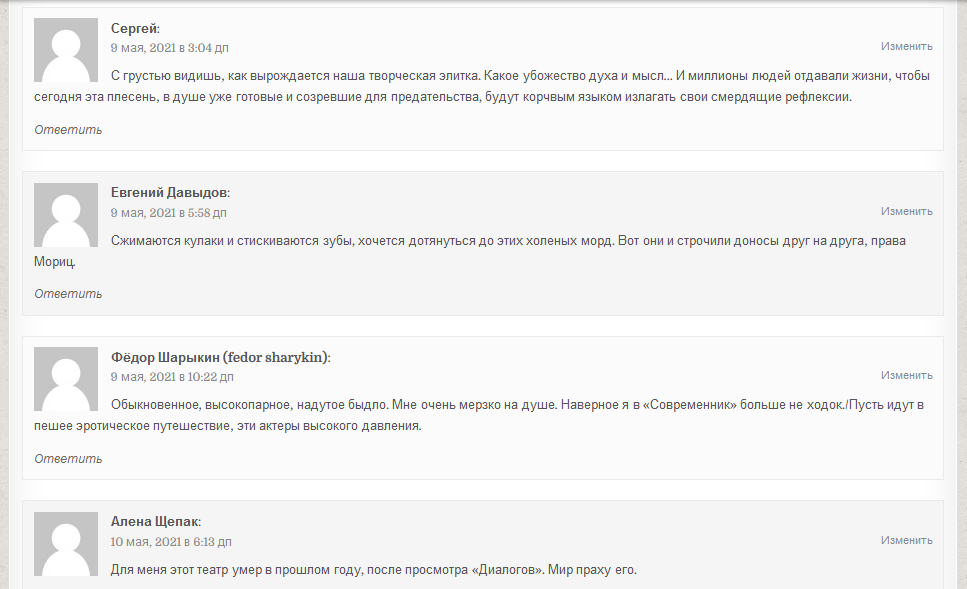
Task: Edit Фёдор Шарыкин's comment with Изменить
Action: point(907,375)
